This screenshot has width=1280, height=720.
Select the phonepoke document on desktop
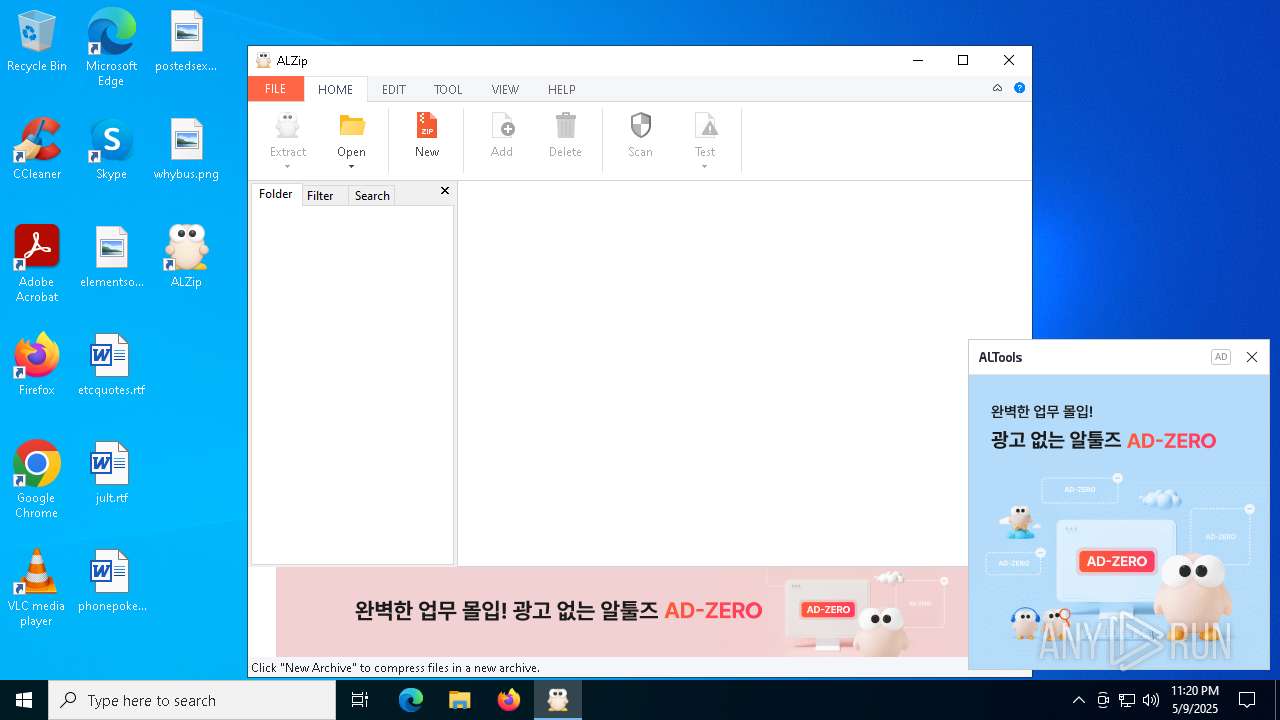click(x=111, y=582)
